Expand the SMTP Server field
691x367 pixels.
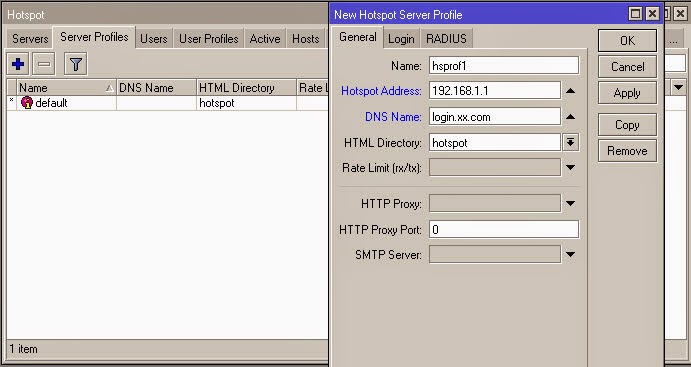tap(570, 254)
